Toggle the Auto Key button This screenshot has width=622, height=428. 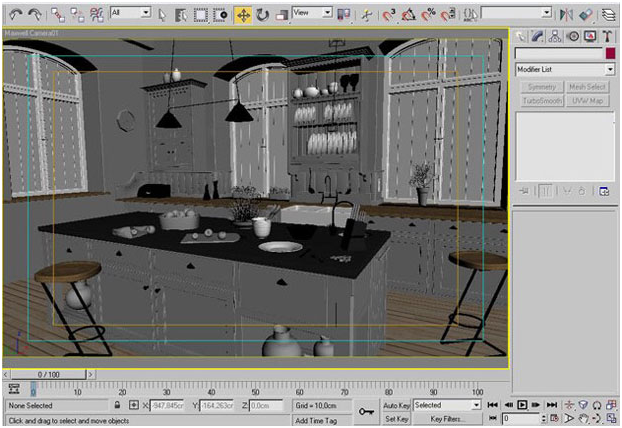396,405
